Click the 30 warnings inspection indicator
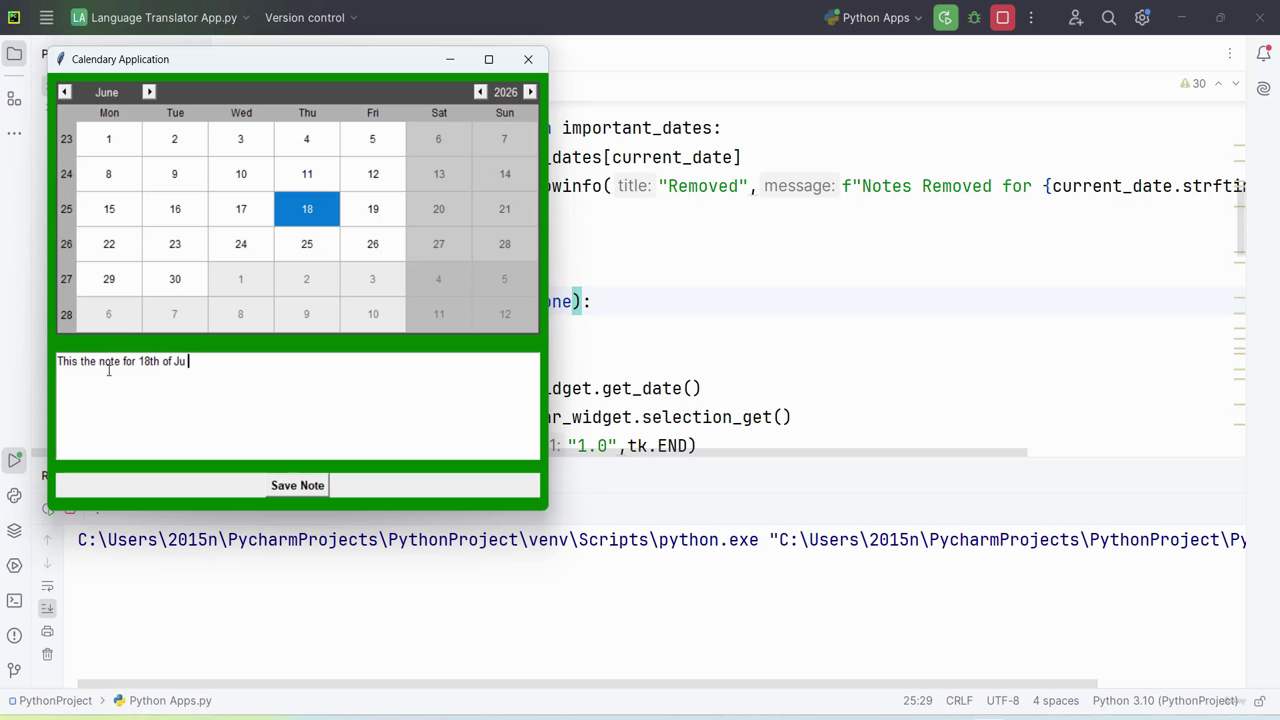 1194,84
